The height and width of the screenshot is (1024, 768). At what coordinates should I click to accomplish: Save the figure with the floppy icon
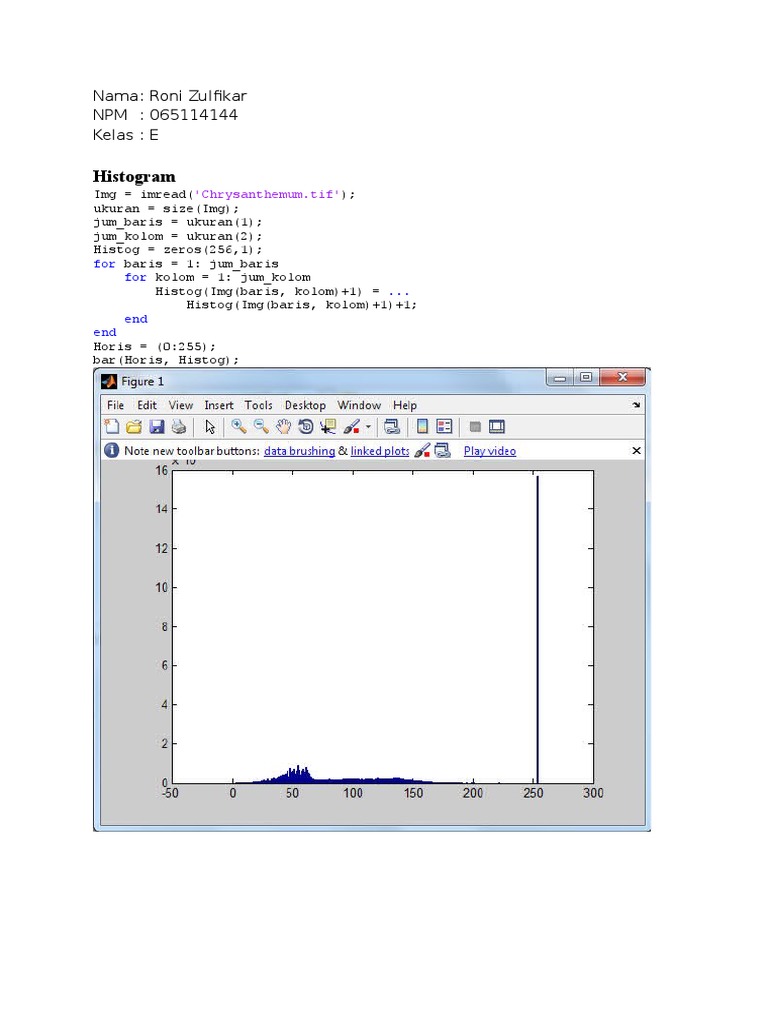click(x=157, y=426)
